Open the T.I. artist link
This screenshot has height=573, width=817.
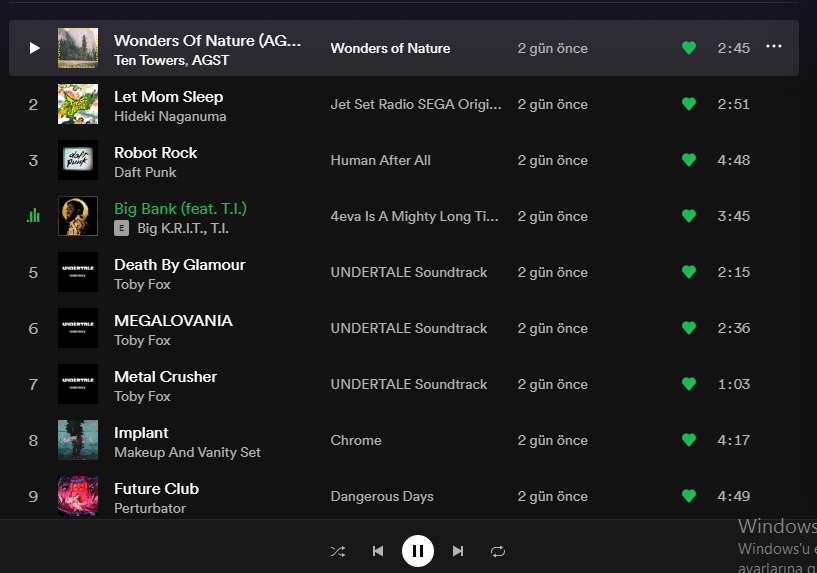click(220, 228)
